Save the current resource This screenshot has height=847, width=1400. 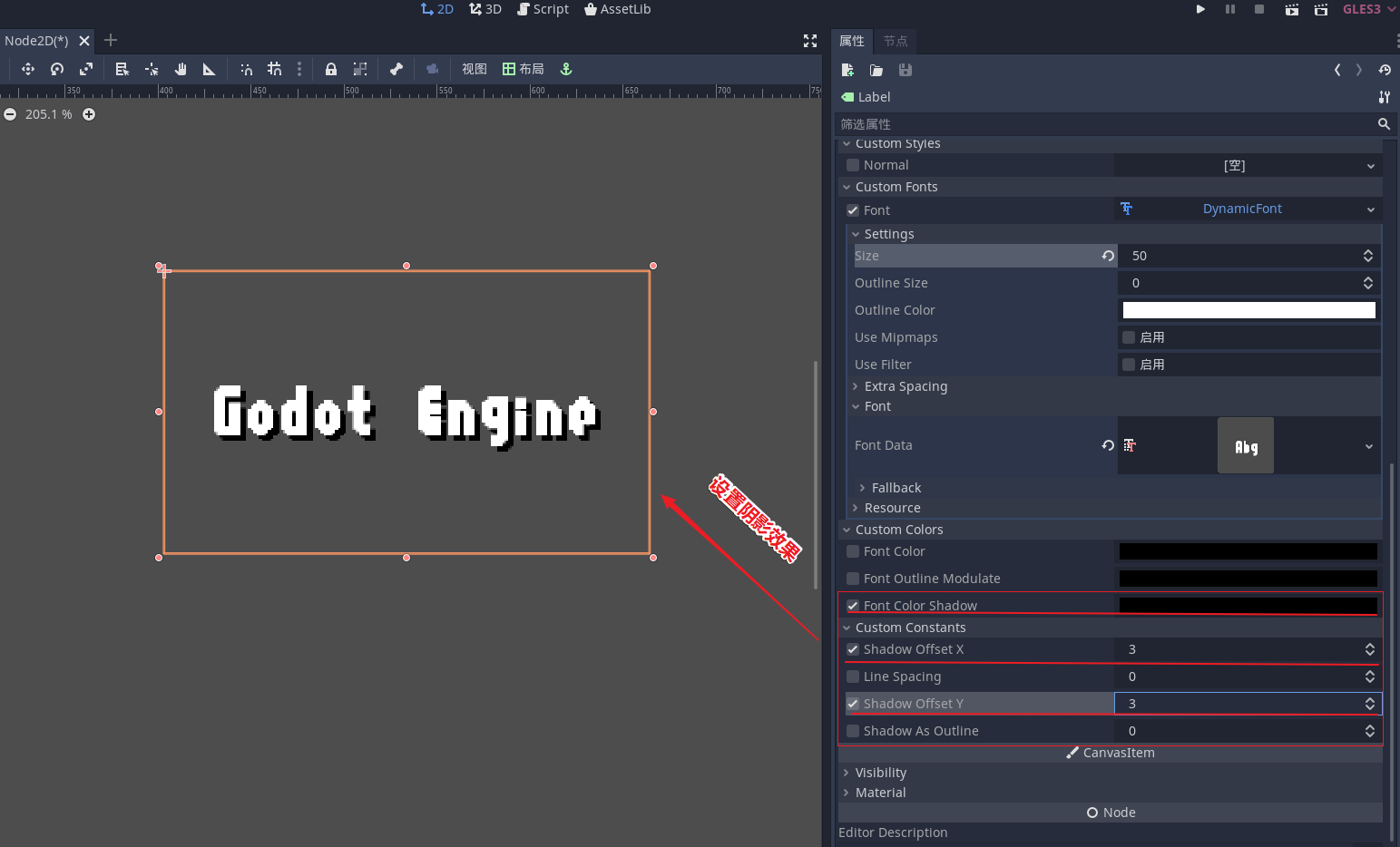[x=906, y=70]
